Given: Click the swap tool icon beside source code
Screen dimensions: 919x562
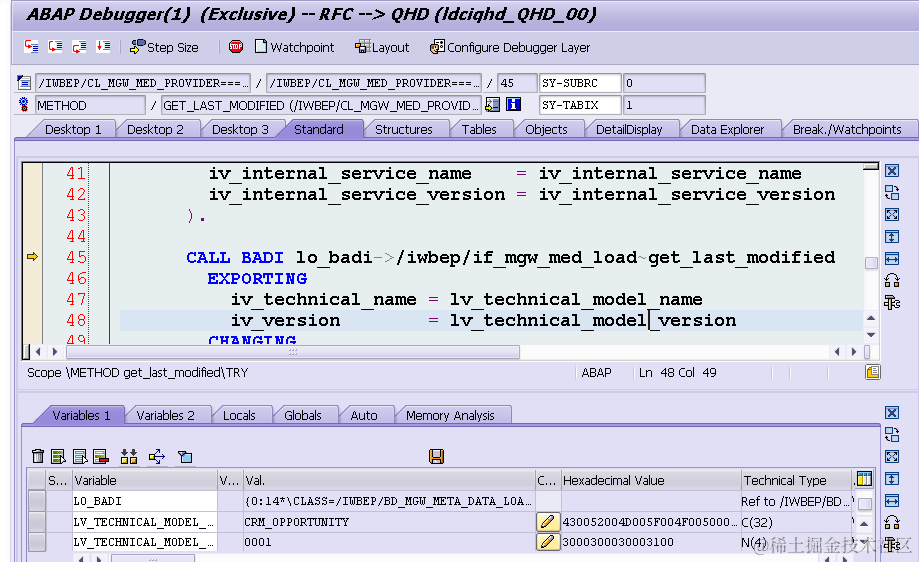Looking at the screenshot, I should [x=891, y=192].
